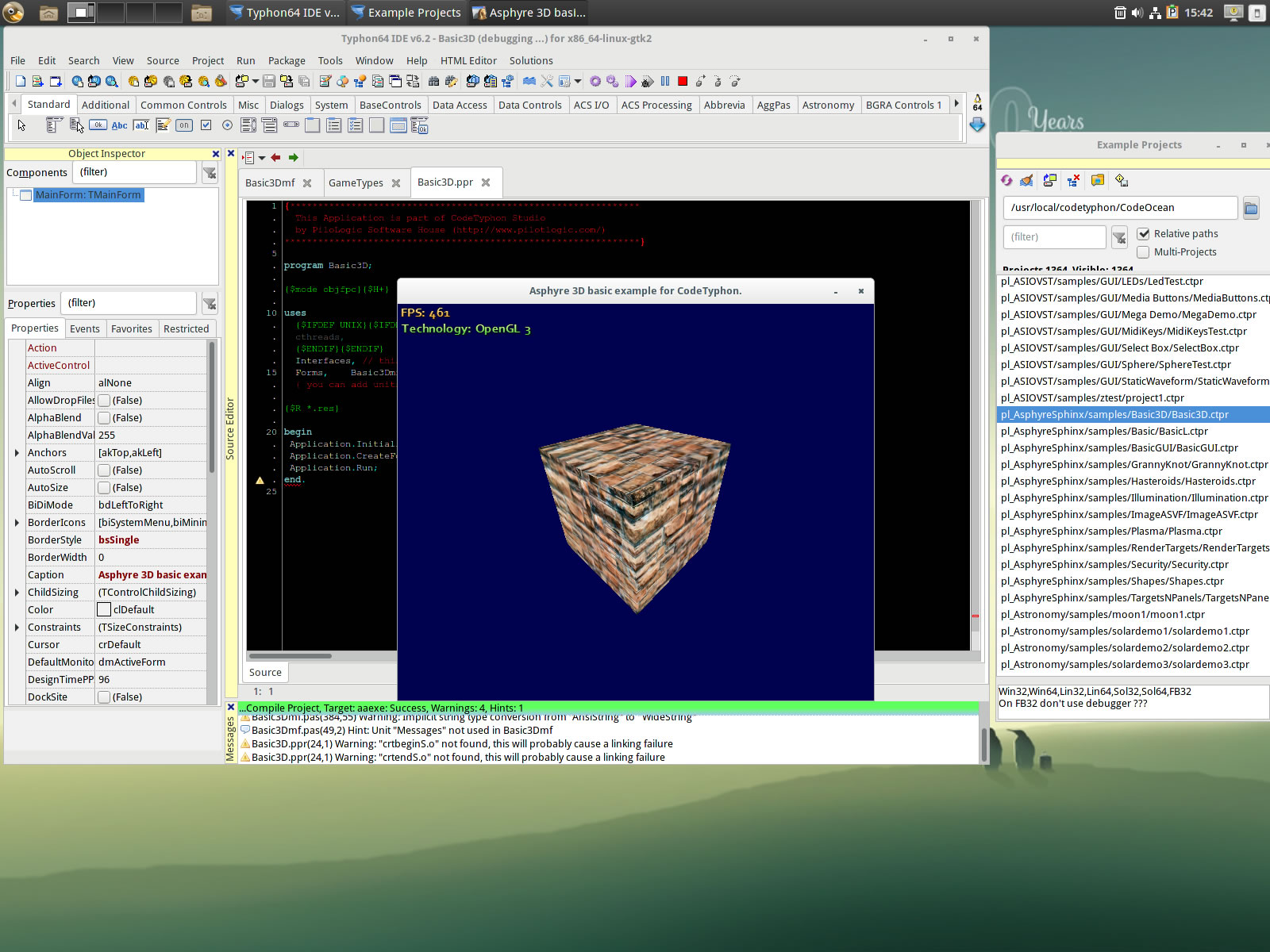The width and height of the screenshot is (1270, 952).
Task: Toggle AutoSize property checkbox
Action: coord(104,488)
